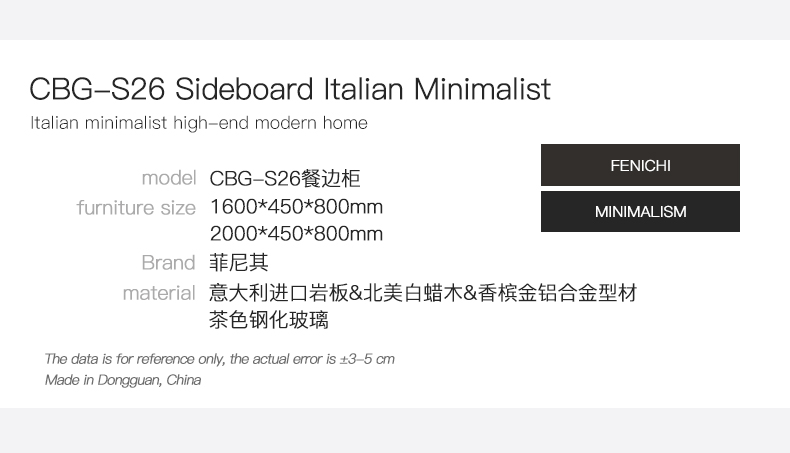Screen dimensions: 790x453
Task: Click the "model" field label
Action: click(168, 178)
